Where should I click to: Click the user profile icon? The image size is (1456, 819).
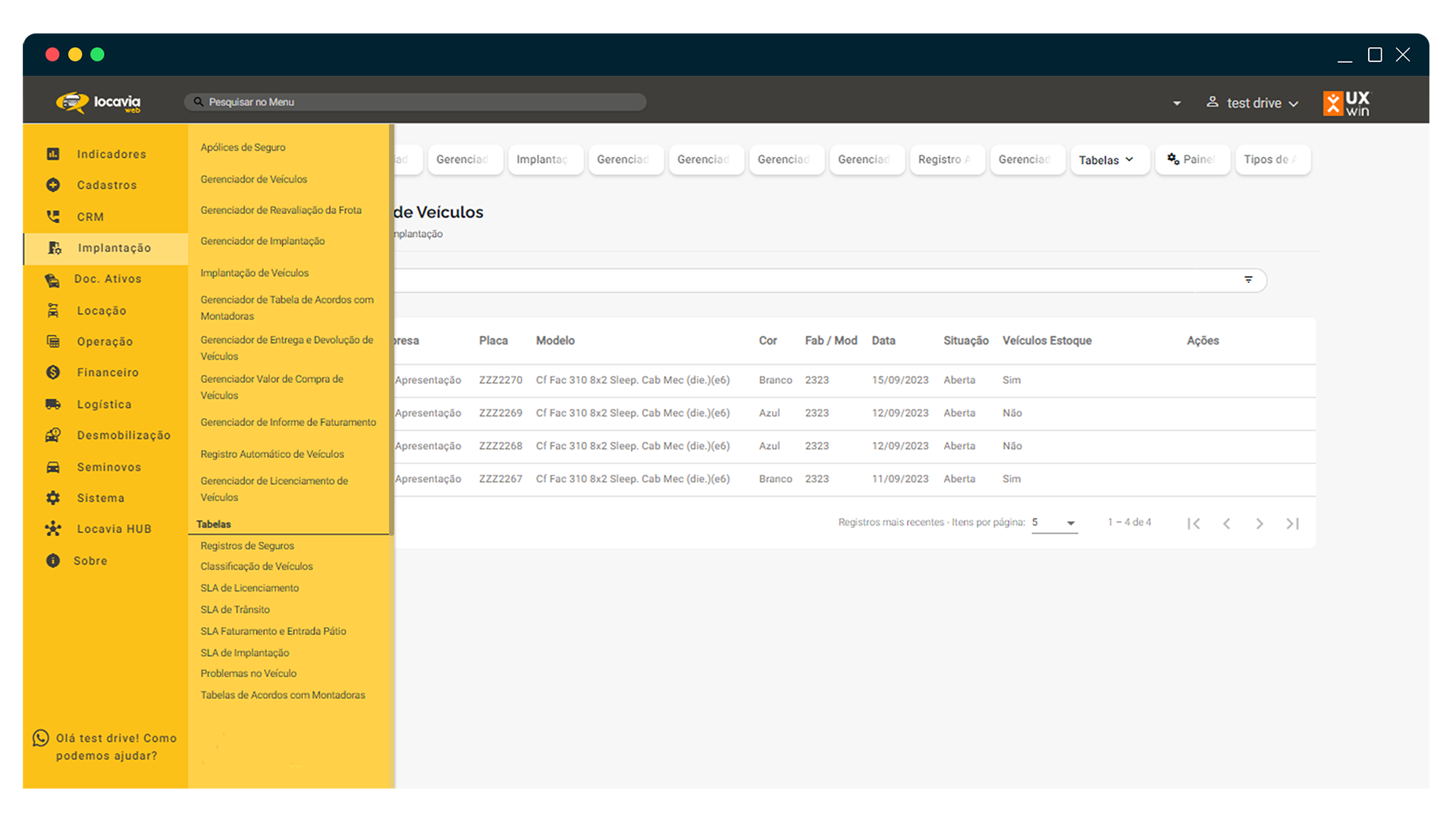click(1213, 102)
